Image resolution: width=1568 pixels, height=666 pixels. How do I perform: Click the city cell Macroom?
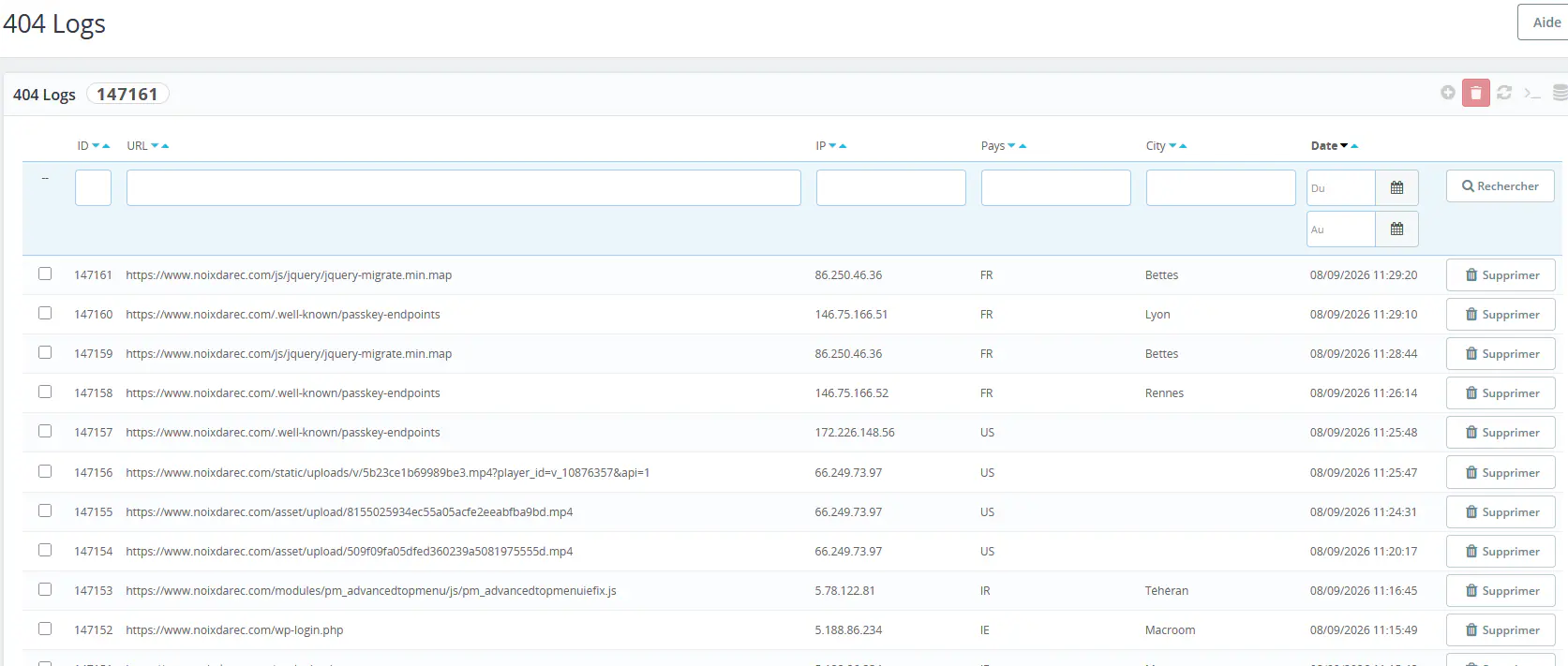pyautogui.click(x=1170, y=630)
